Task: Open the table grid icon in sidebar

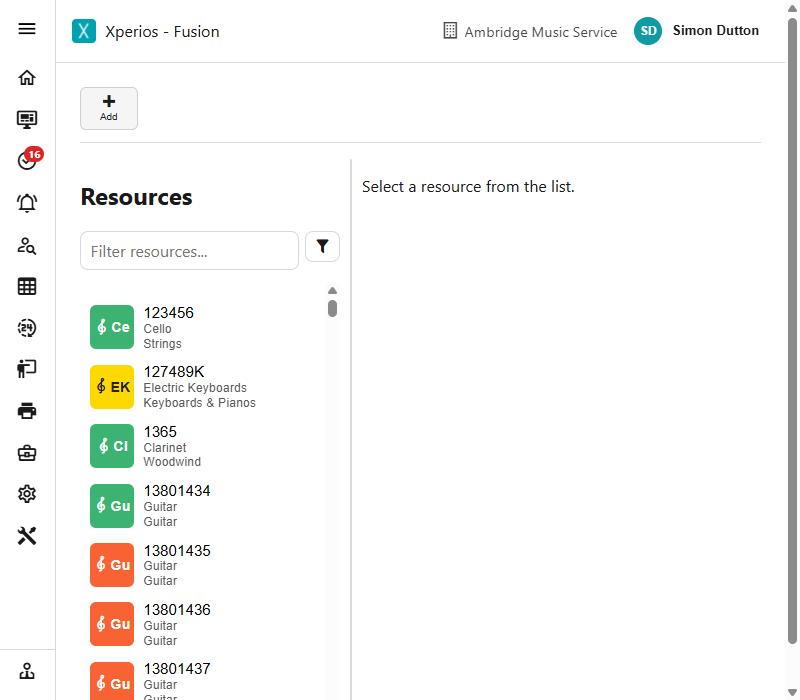Action: pyautogui.click(x=27, y=286)
